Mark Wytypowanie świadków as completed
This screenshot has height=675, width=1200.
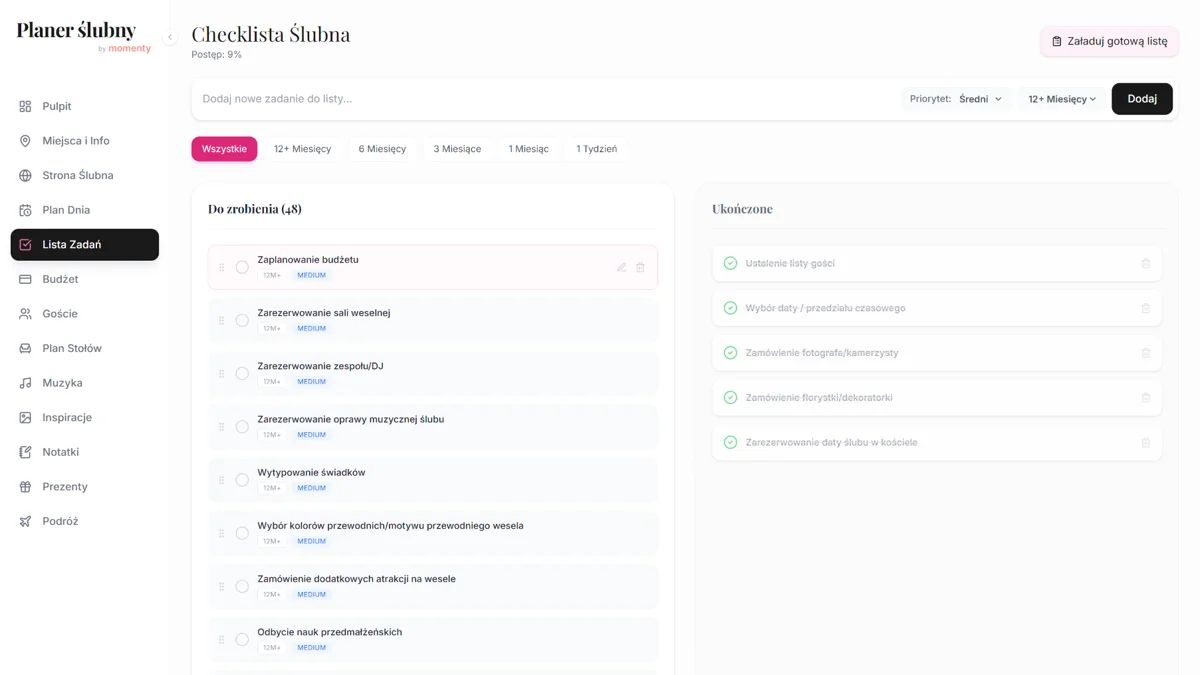coord(242,480)
